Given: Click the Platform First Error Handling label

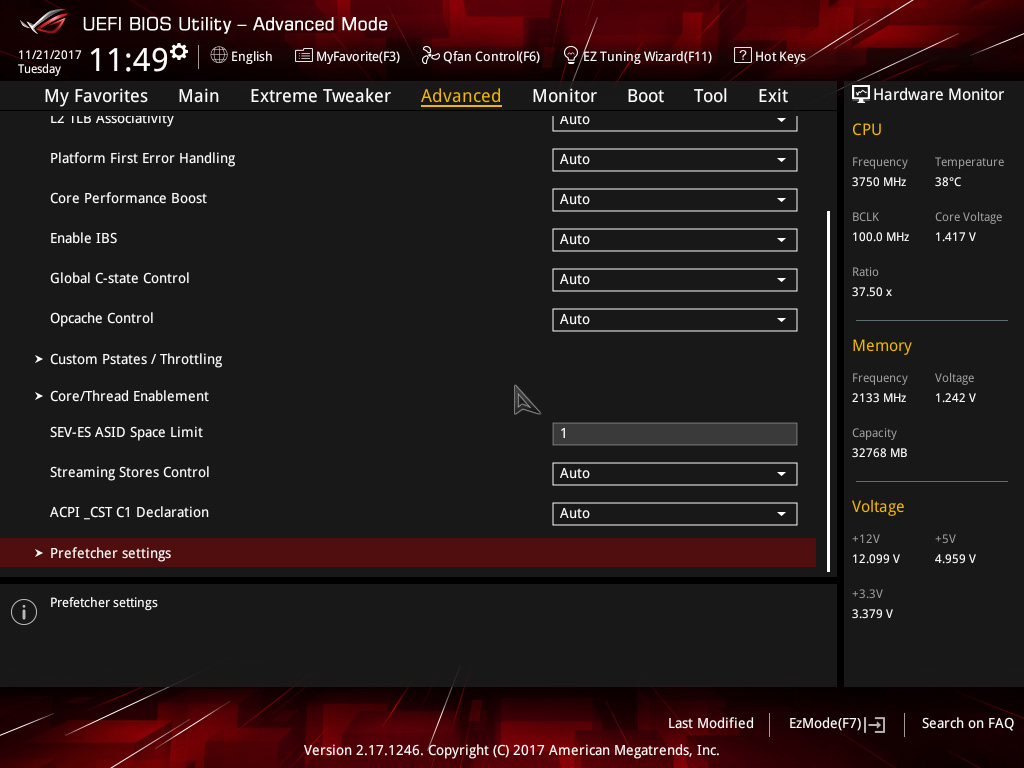Looking at the screenshot, I should pyautogui.click(x=142, y=158).
